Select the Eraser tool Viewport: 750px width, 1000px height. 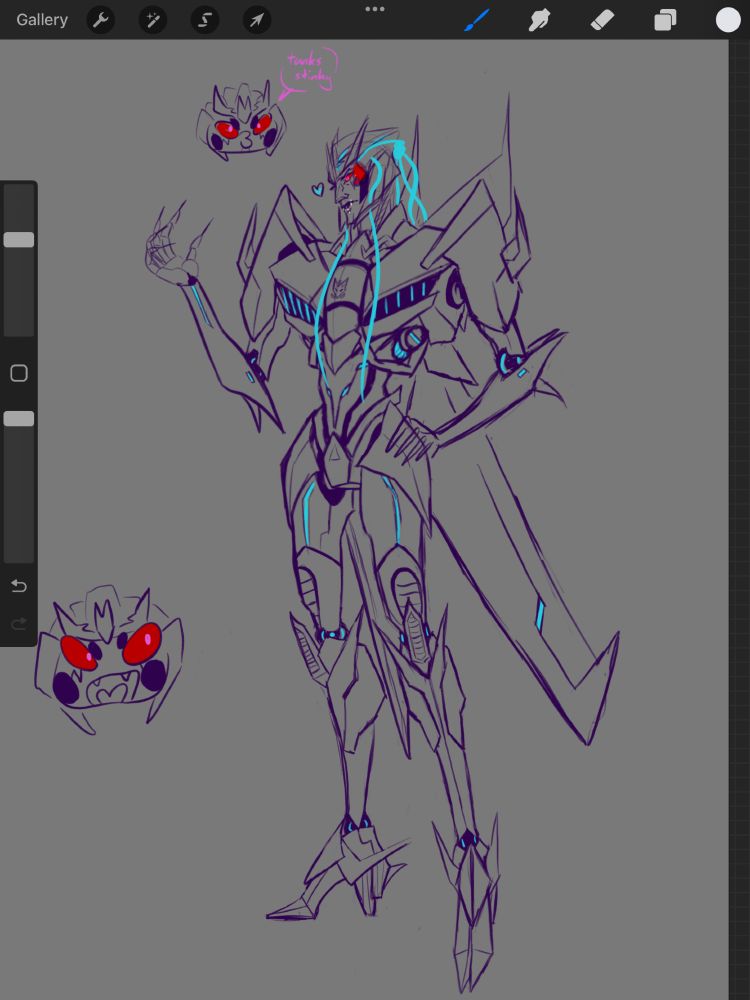tap(602, 20)
